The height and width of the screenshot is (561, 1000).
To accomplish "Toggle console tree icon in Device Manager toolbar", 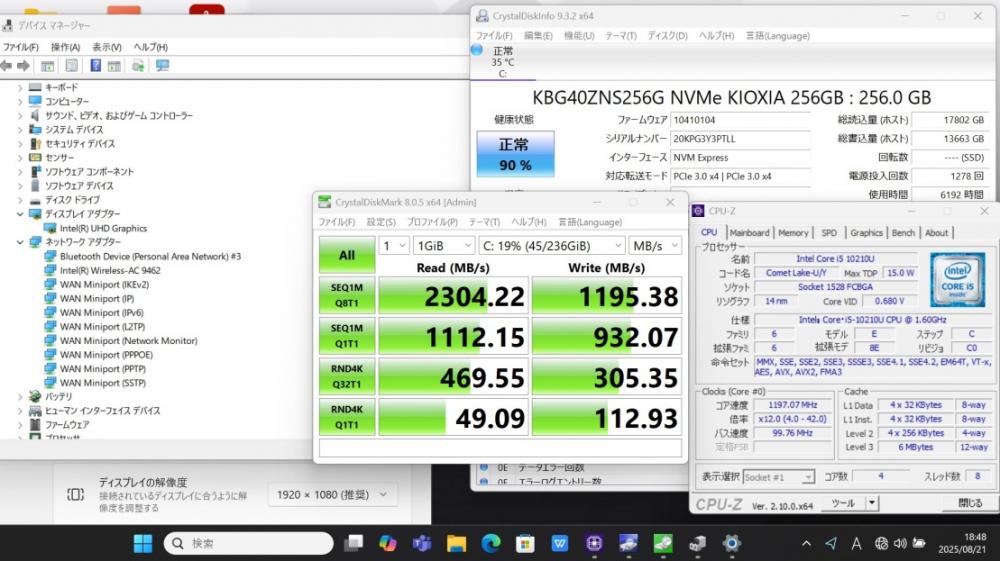I will click(x=47, y=66).
